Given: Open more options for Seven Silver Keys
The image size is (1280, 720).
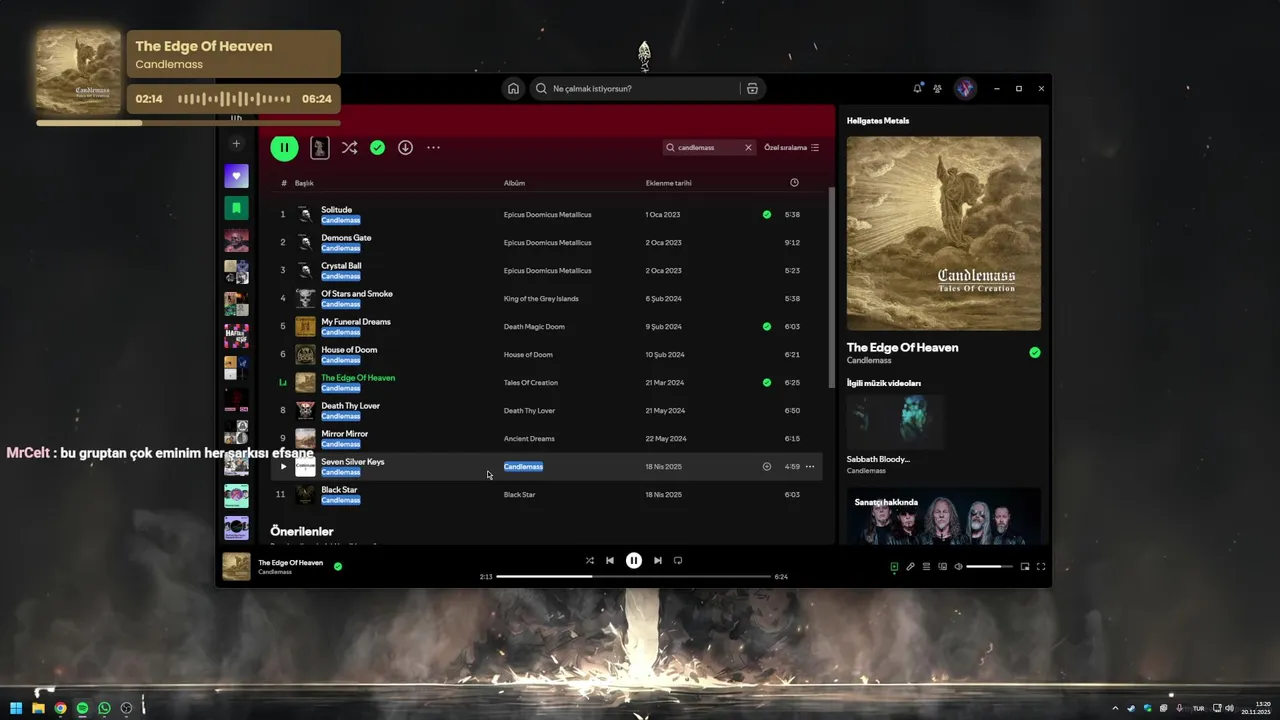Looking at the screenshot, I should (x=810, y=466).
